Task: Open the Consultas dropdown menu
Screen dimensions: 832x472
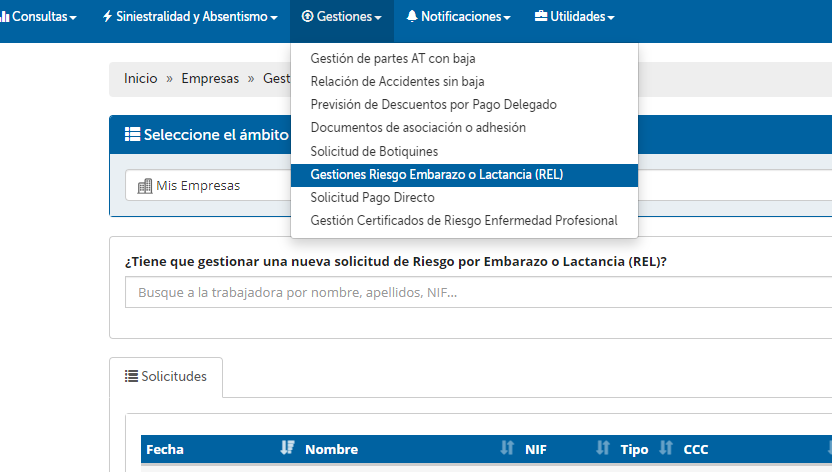Action: (42, 17)
